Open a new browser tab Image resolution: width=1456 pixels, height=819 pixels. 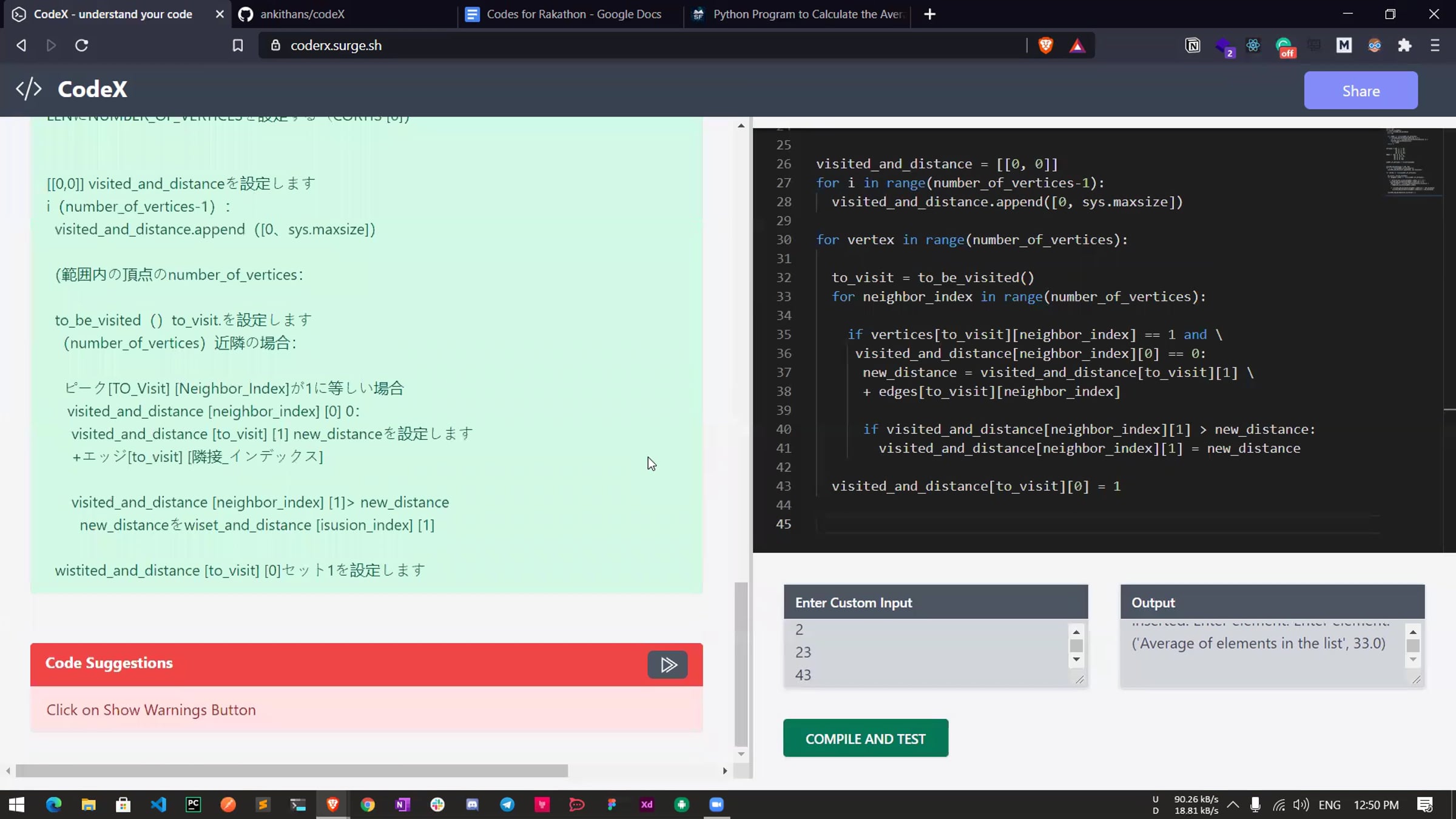click(929, 14)
